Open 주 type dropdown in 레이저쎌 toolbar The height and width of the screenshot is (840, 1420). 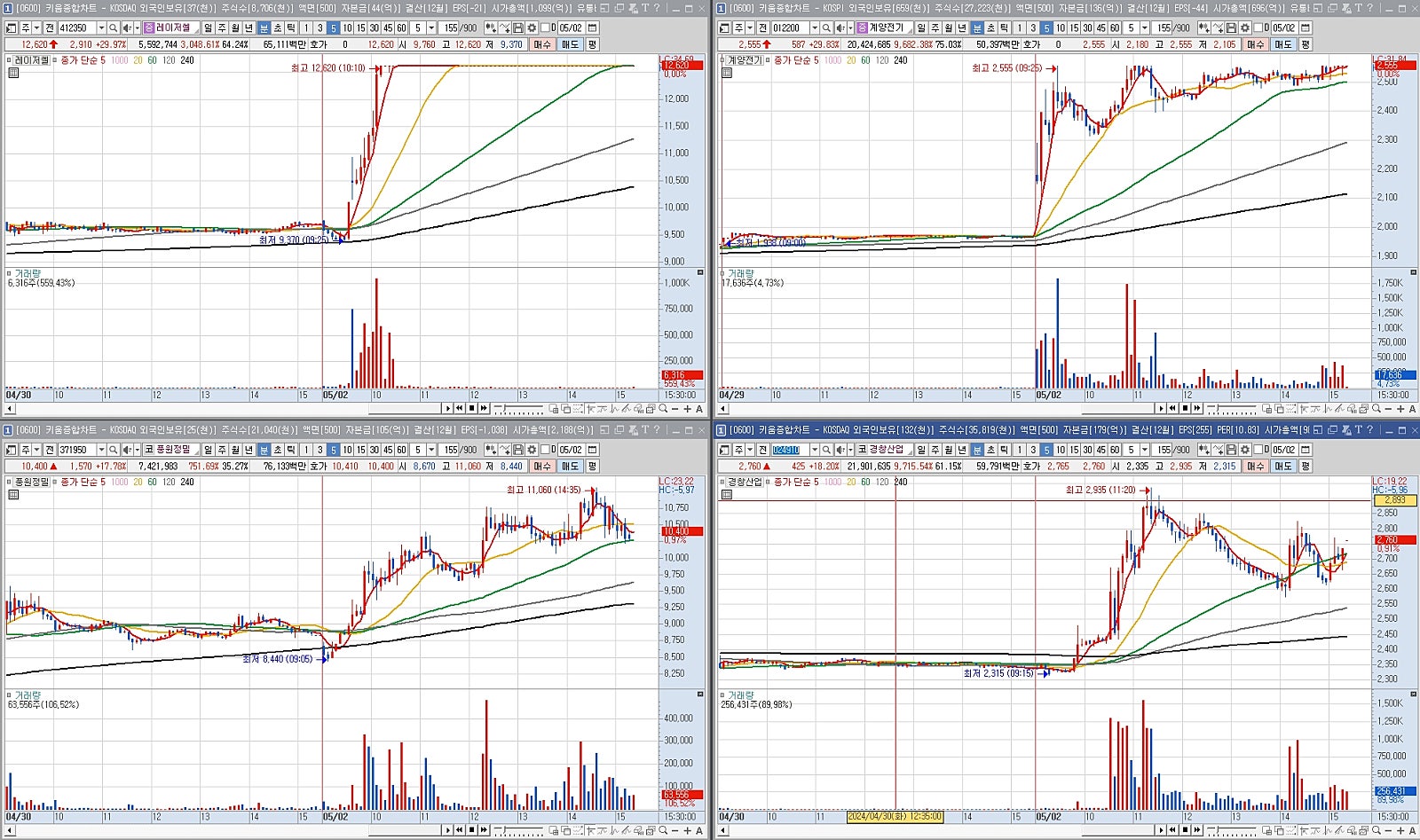36,27
